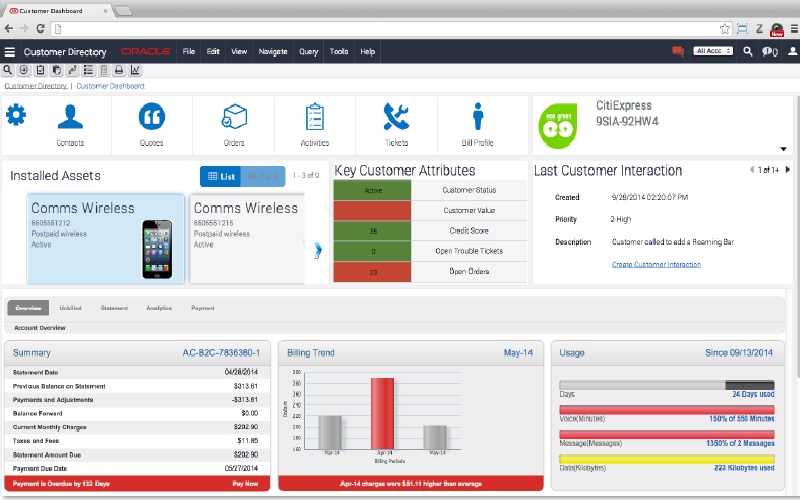Click the browser reload button
Viewport: 800px width, 500px height.
point(40,29)
